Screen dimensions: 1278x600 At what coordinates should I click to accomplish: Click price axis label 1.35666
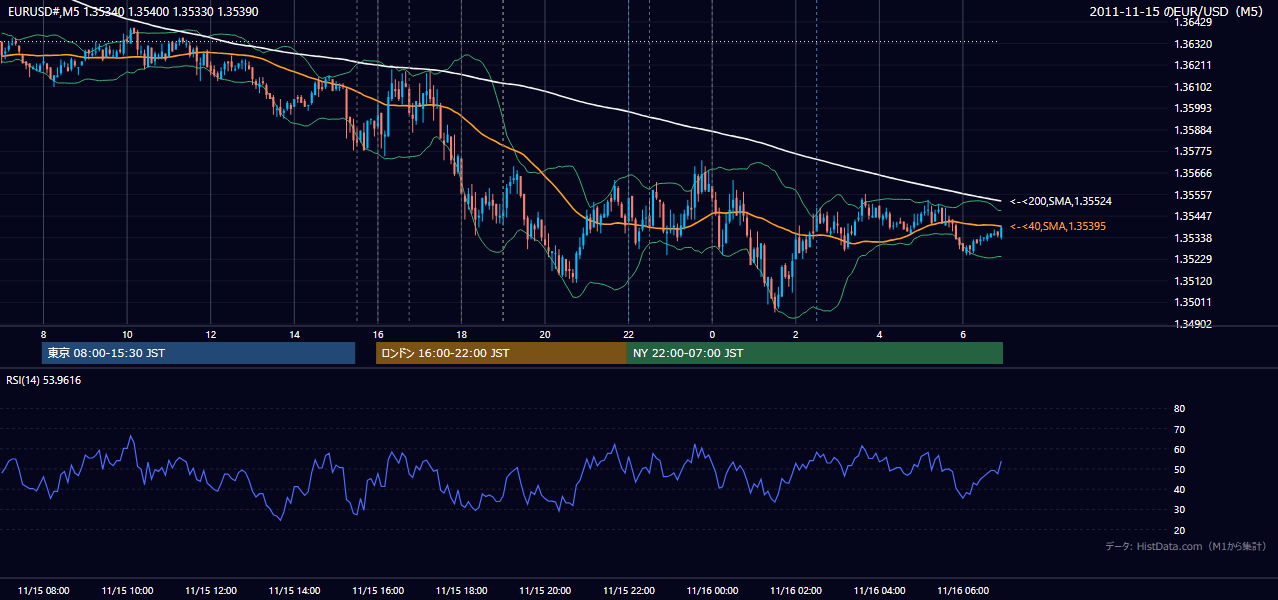click(1193, 173)
